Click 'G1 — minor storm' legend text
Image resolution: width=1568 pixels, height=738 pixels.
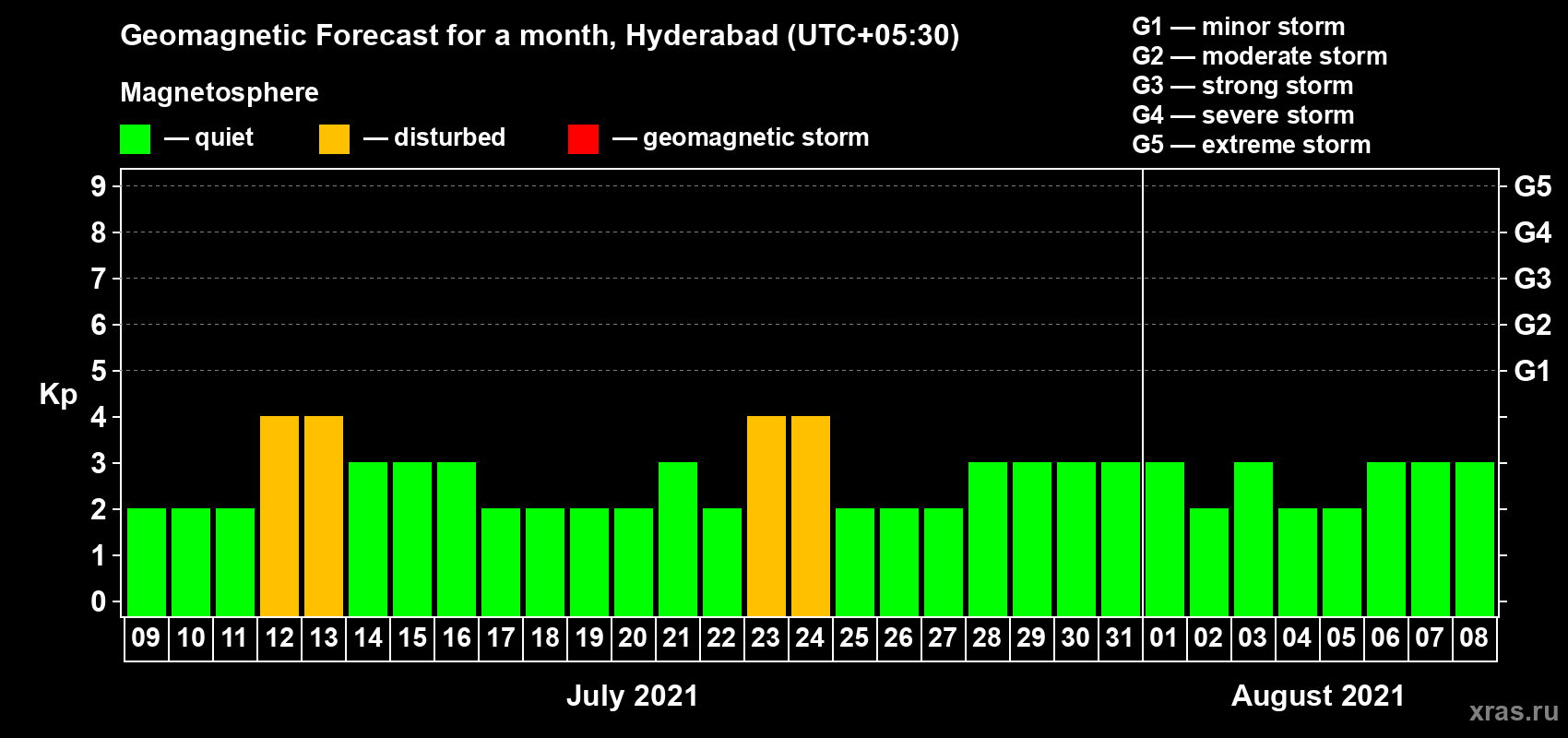coord(1239,27)
